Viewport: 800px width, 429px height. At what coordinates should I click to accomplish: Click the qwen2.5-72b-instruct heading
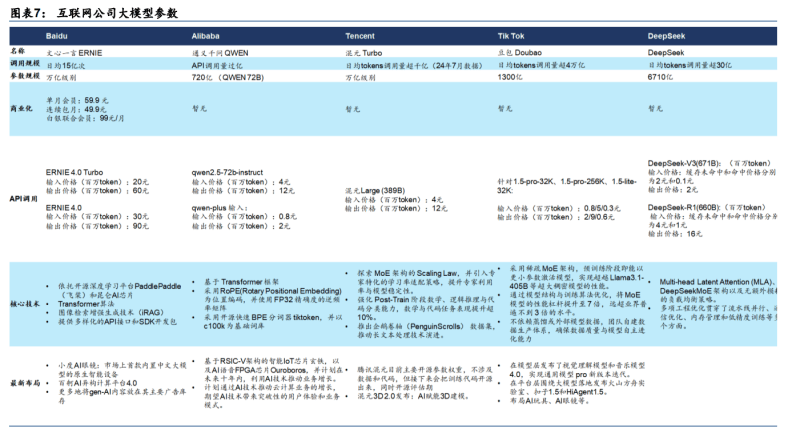[228, 172]
